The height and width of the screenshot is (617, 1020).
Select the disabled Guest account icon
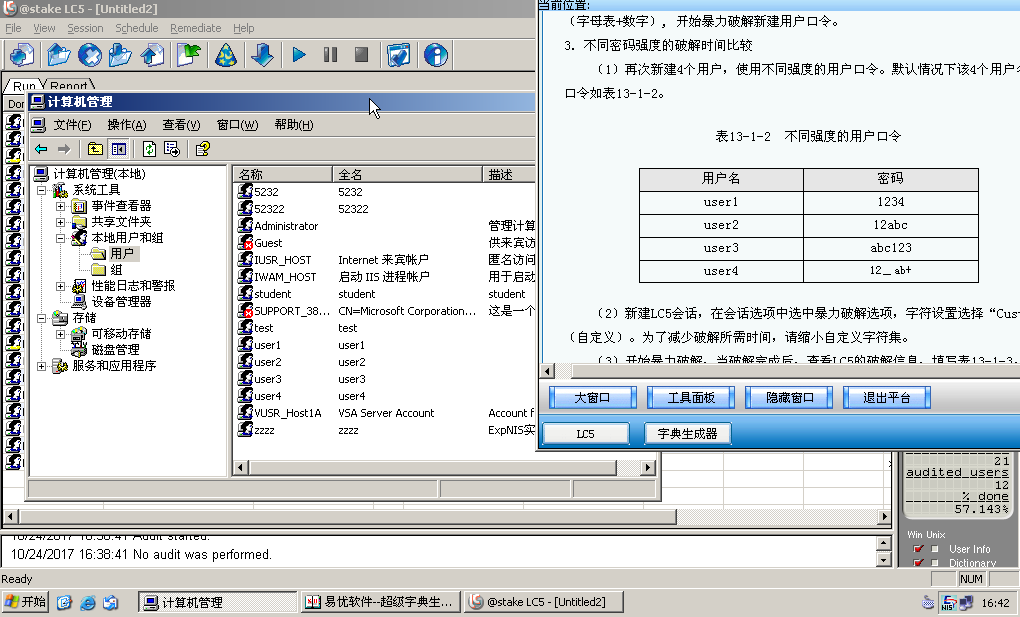pos(245,242)
